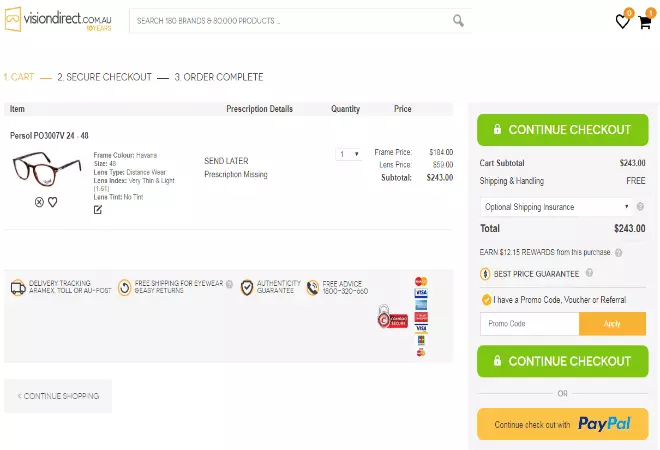Open help for free shipping for eyewear

[229, 284]
